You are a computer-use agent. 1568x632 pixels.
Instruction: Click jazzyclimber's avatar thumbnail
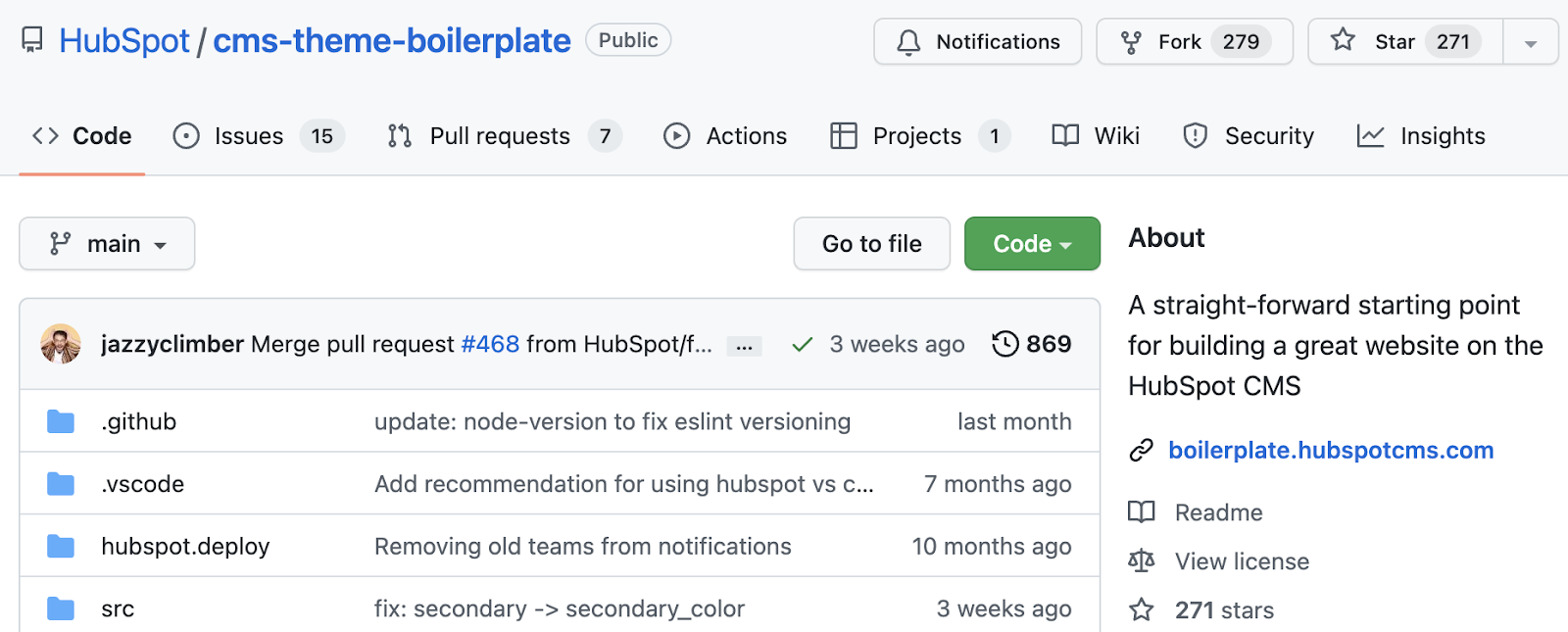point(61,344)
